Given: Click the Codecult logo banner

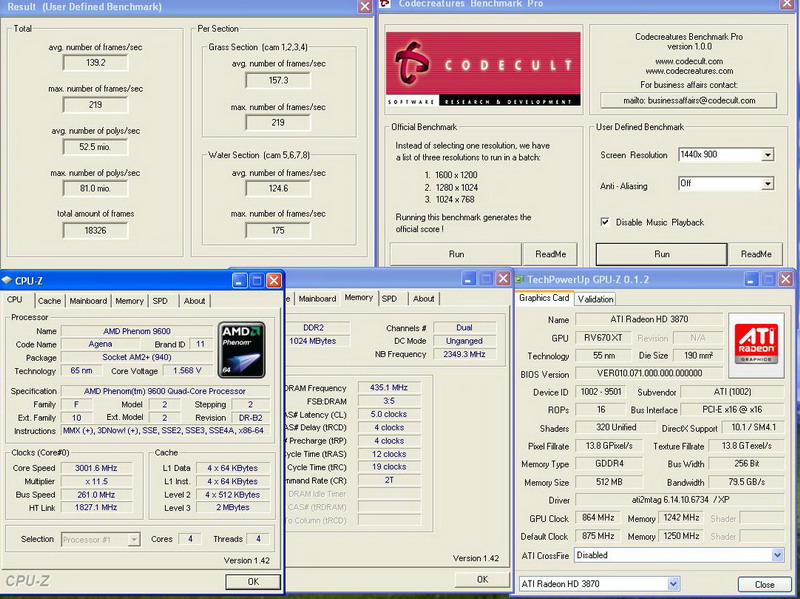Looking at the screenshot, I should (x=485, y=67).
